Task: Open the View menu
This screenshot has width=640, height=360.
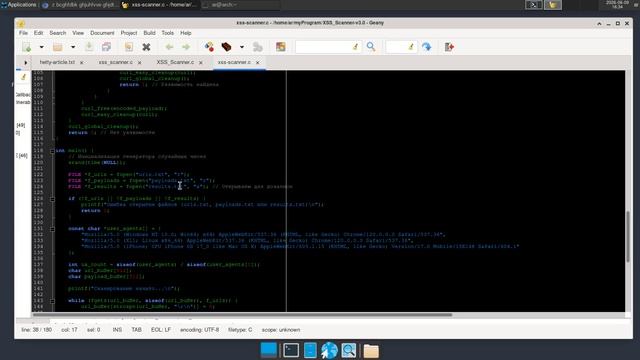Action: point(78,33)
